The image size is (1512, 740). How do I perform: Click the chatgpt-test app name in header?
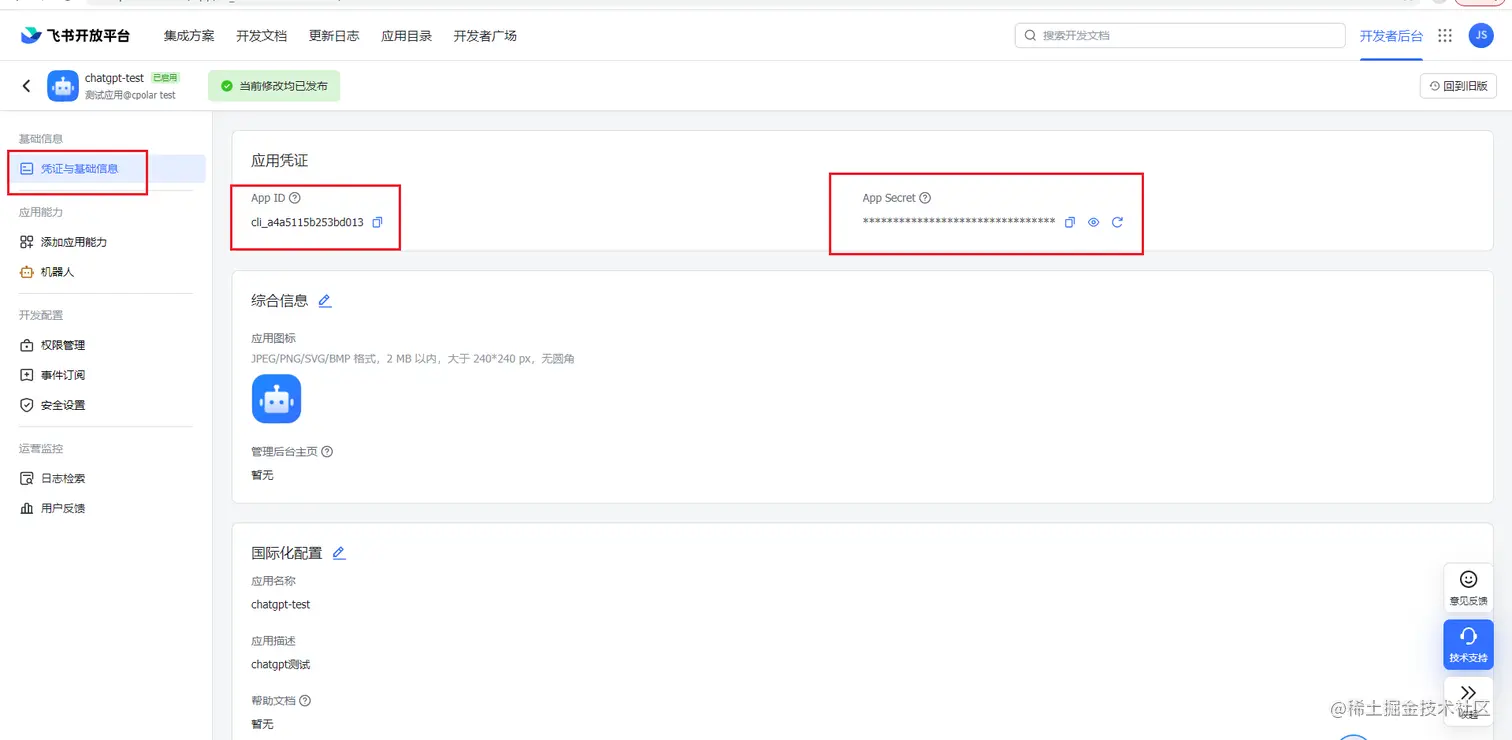114,78
